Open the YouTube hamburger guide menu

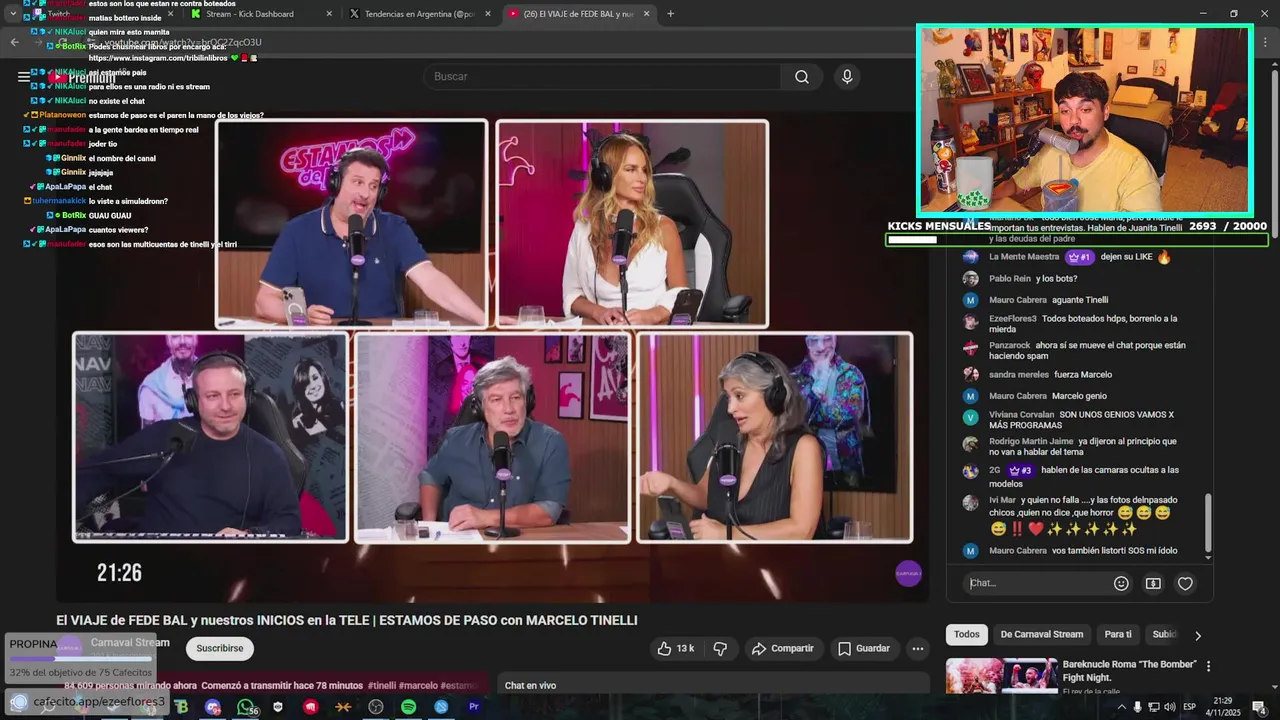[24, 77]
